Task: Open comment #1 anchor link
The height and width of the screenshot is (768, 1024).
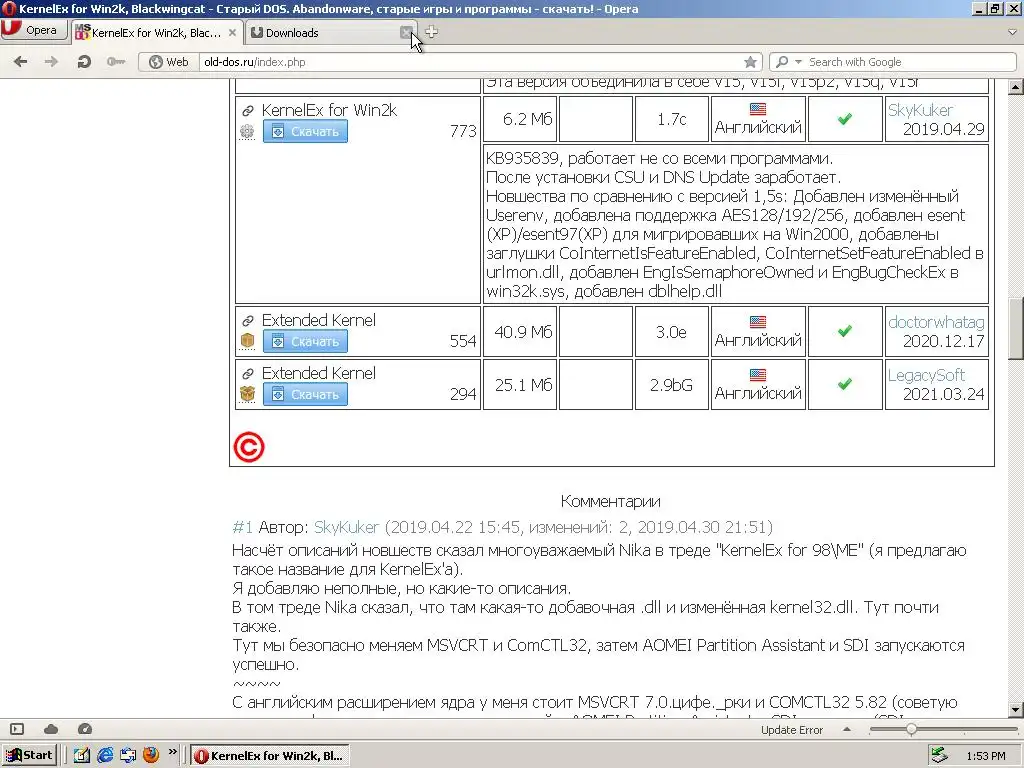Action: tap(242, 527)
